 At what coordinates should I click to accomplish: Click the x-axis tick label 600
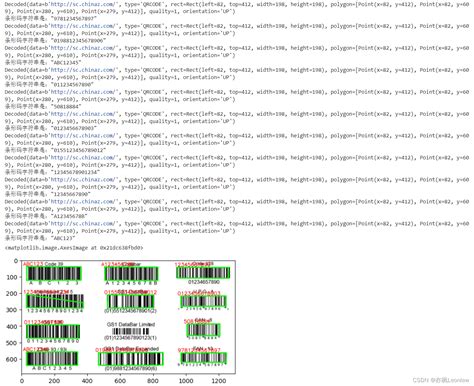click(120, 381)
